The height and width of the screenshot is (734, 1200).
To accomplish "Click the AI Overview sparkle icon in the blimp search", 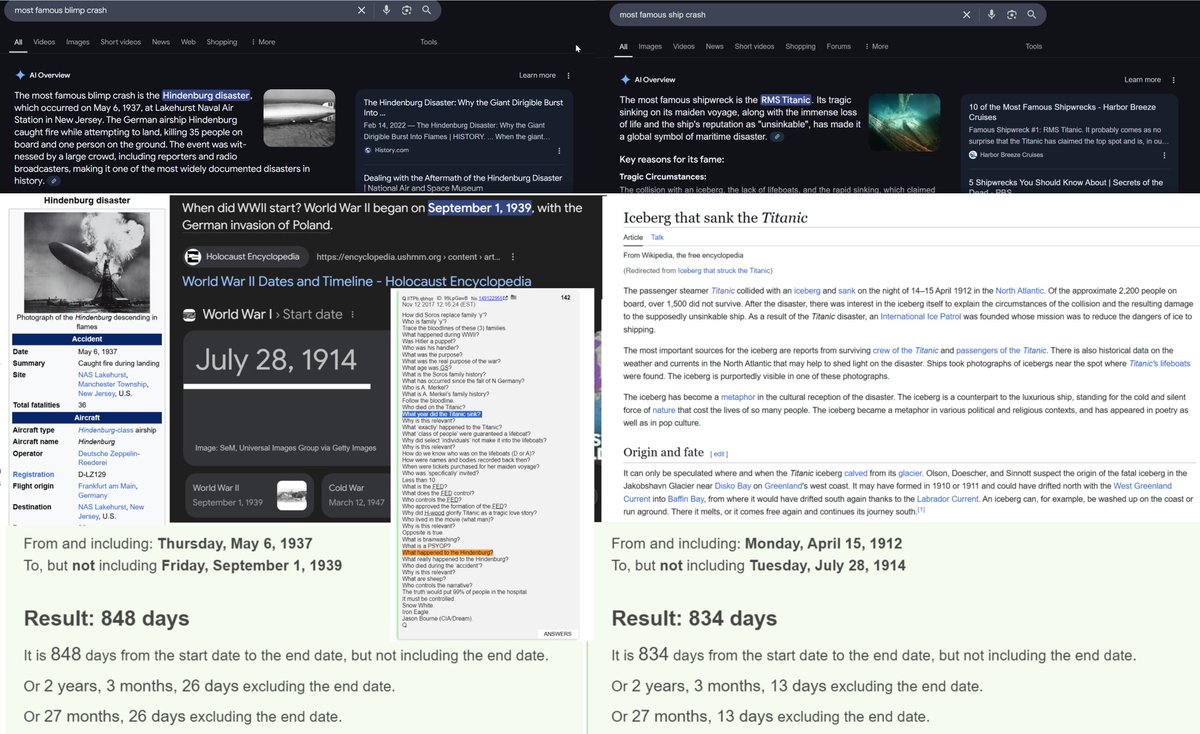I will 20,75.
